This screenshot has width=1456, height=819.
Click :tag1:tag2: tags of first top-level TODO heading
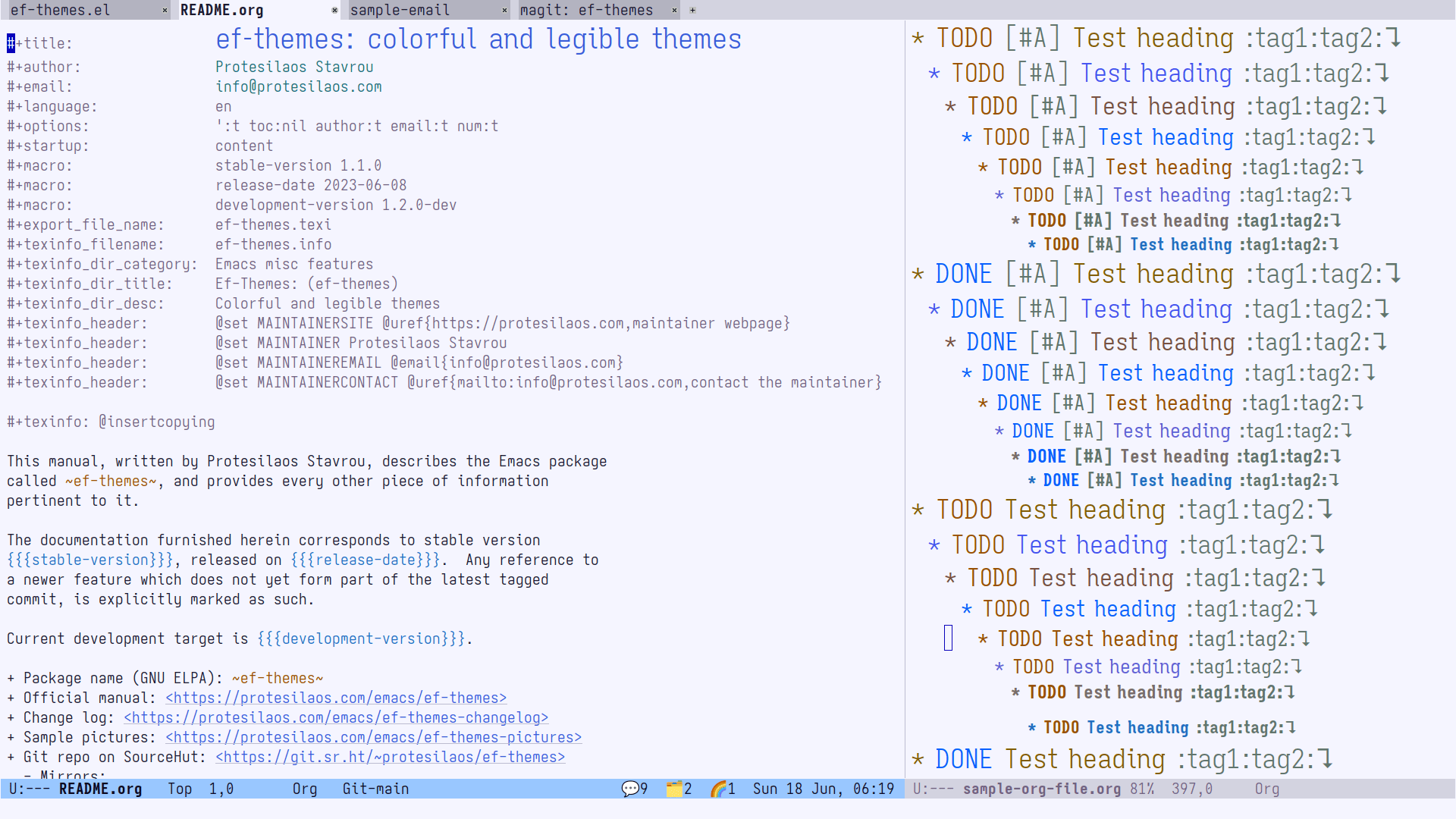click(1315, 38)
